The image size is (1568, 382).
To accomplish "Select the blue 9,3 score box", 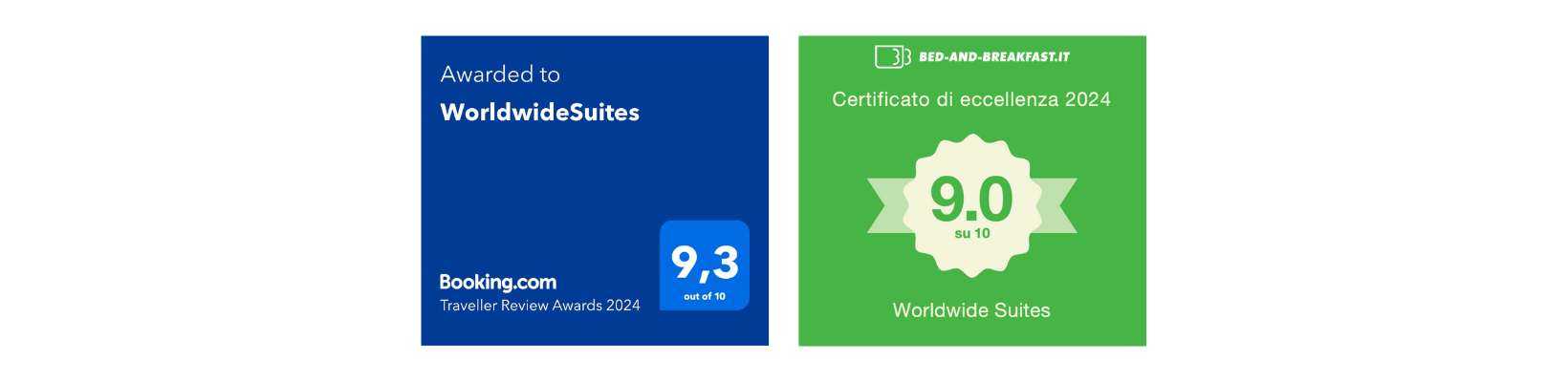I will click(705, 265).
